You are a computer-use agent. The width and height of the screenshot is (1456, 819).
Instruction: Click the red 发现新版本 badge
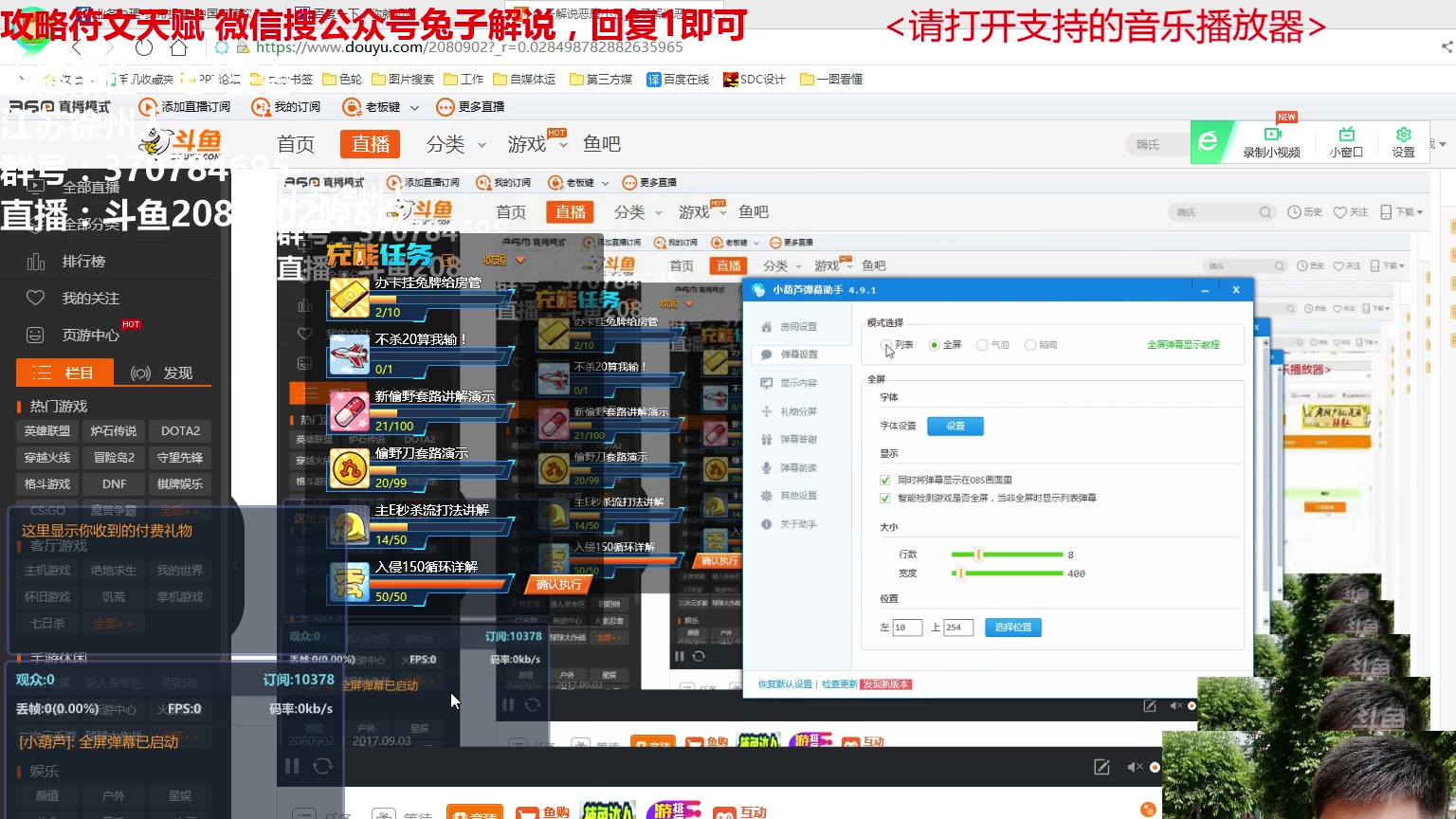pyautogui.click(x=886, y=684)
